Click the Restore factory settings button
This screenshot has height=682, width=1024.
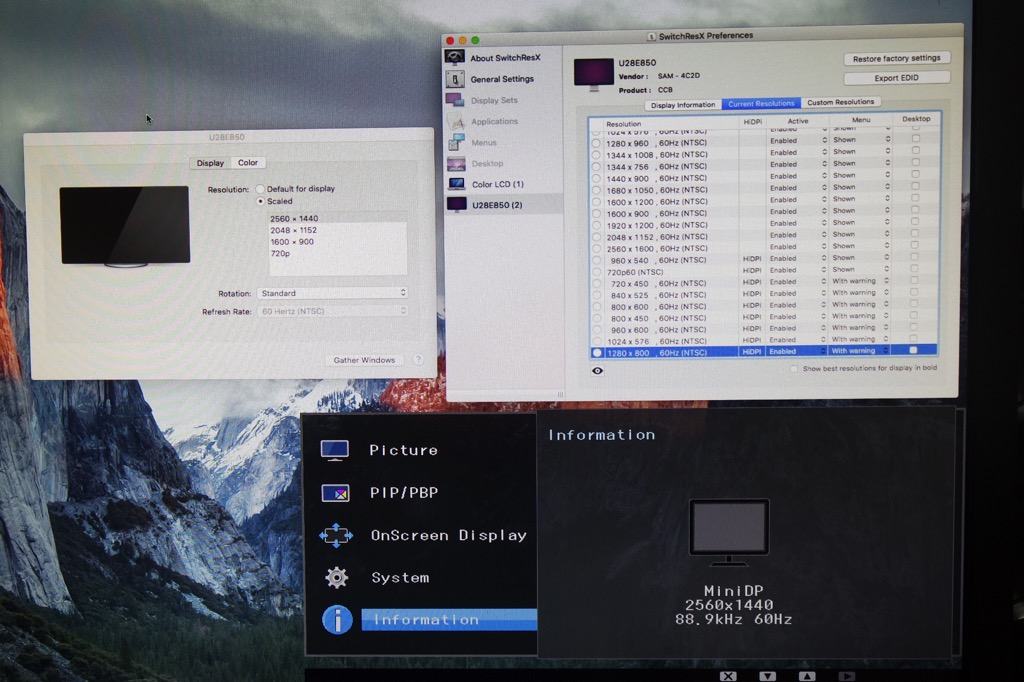(897, 58)
